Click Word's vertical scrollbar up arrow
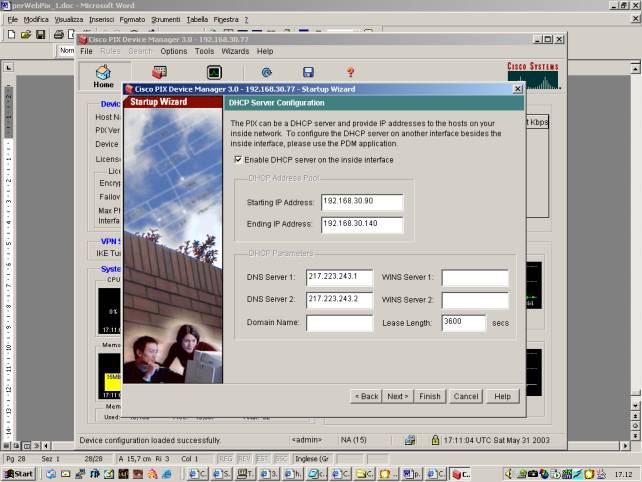The width and height of the screenshot is (642, 482). [635, 68]
